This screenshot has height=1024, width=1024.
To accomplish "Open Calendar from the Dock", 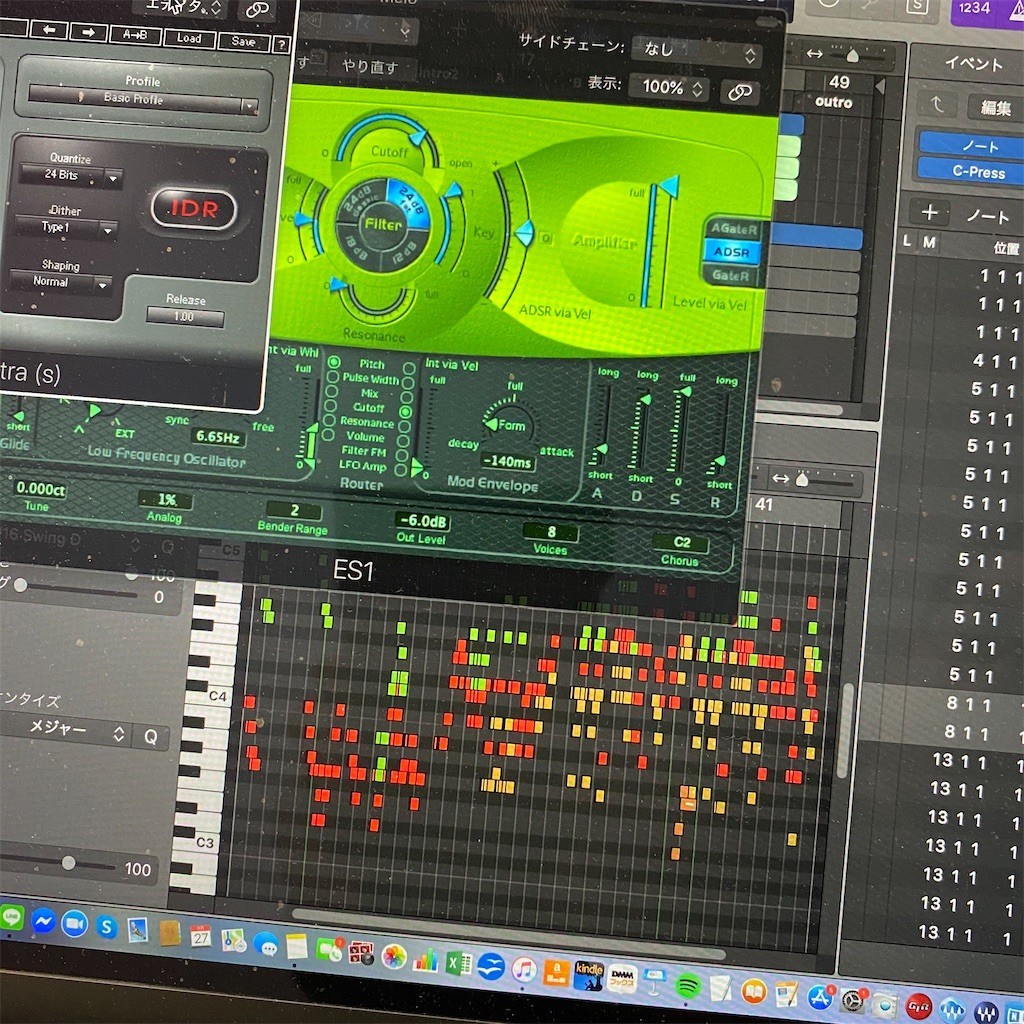I will 200,936.
